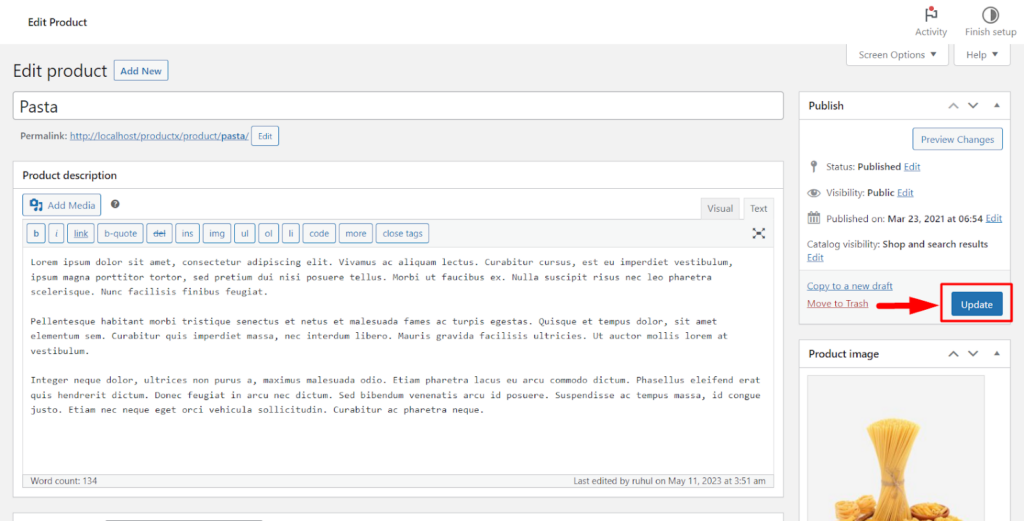
Task: Click the Word count: 134 text
Action: tap(63, 481)
